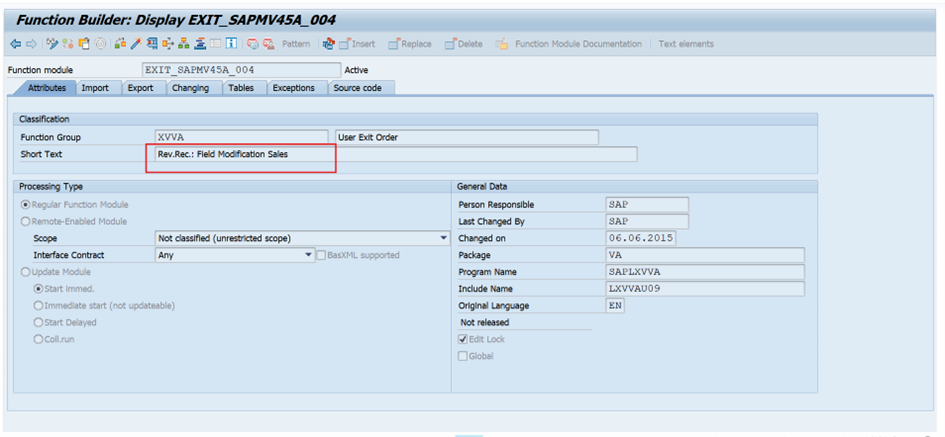Screen dimensions: 945x437
Task: Toggle the Global checkbox
Action: [462, 357]
